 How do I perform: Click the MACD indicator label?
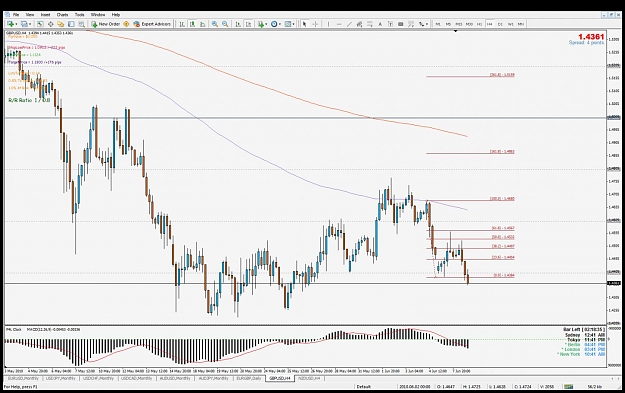click(x=53, y=330)
